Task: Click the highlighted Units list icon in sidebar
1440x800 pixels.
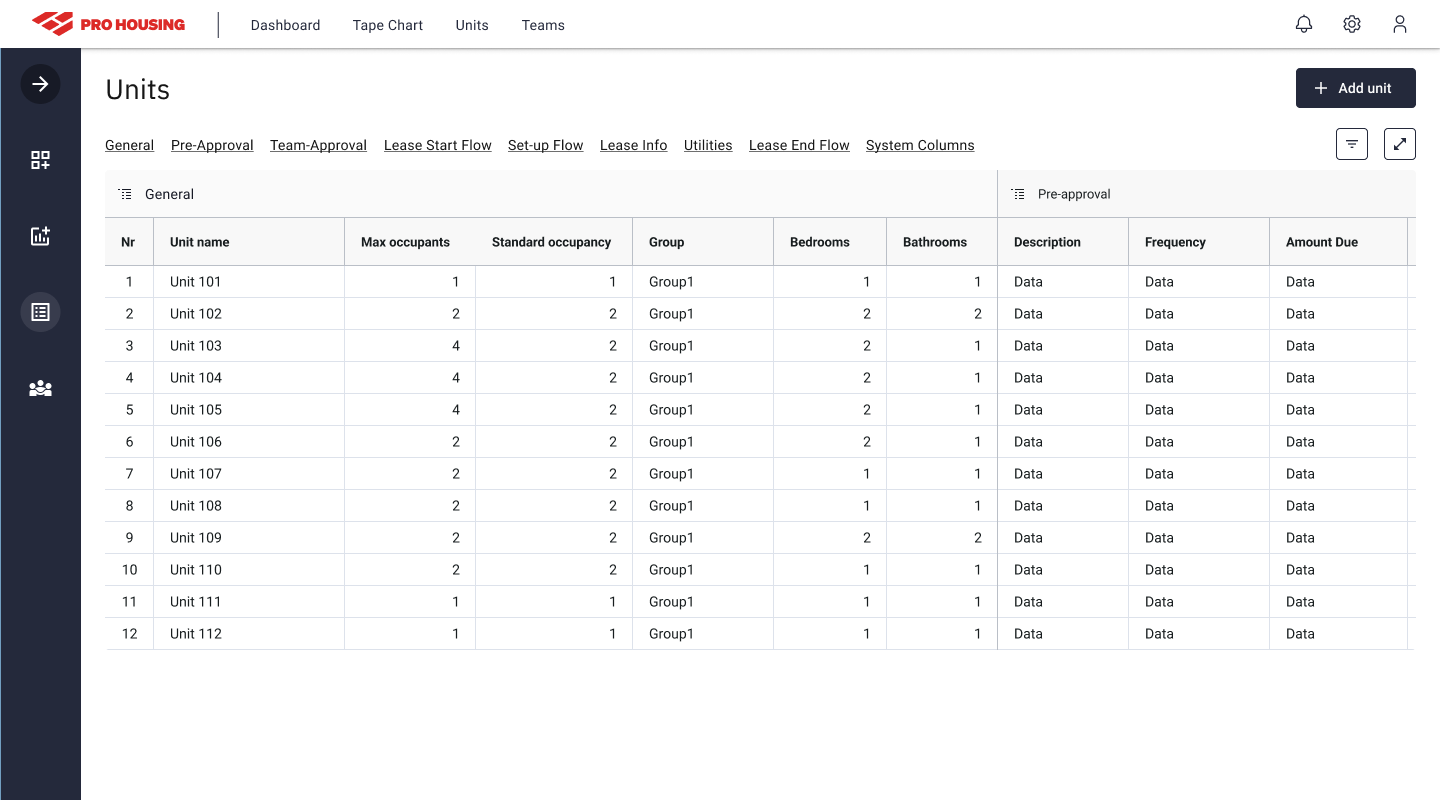Action: (40, 311)
